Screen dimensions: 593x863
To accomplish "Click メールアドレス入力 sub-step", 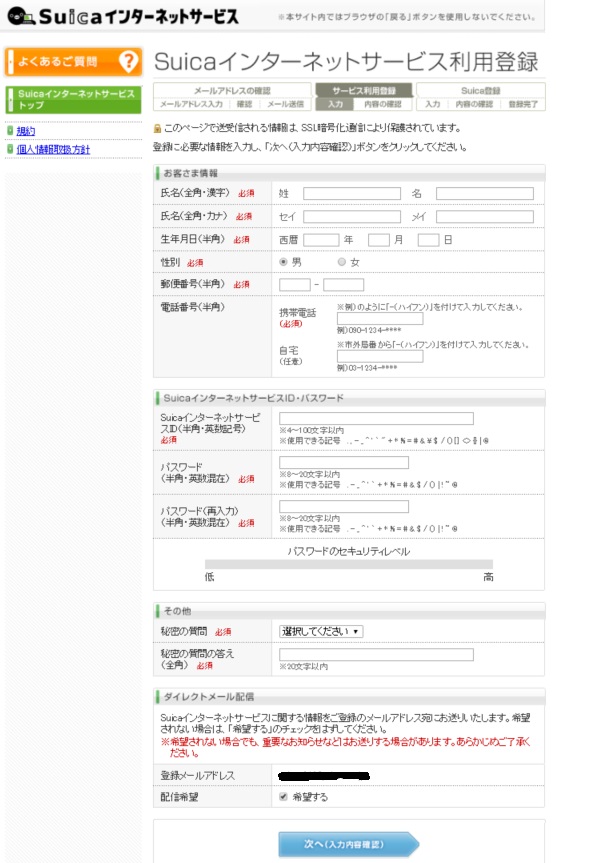I will 192,104.
